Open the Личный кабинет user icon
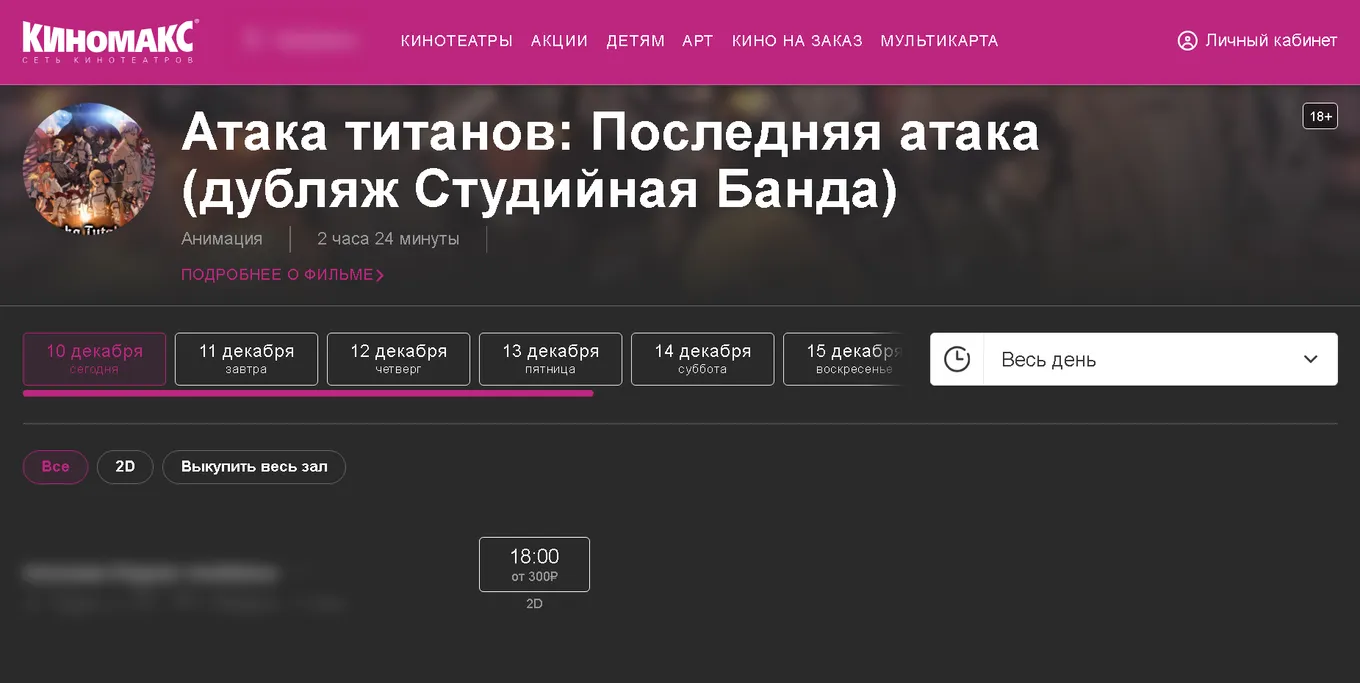This screenshot has height=683, width=1360. [x=1187, y=41]
